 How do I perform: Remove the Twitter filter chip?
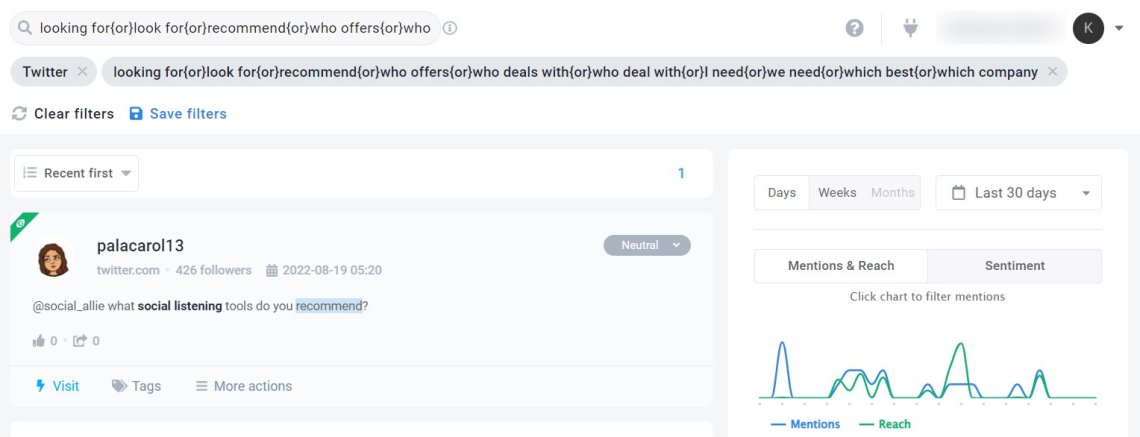pos(82,72)
